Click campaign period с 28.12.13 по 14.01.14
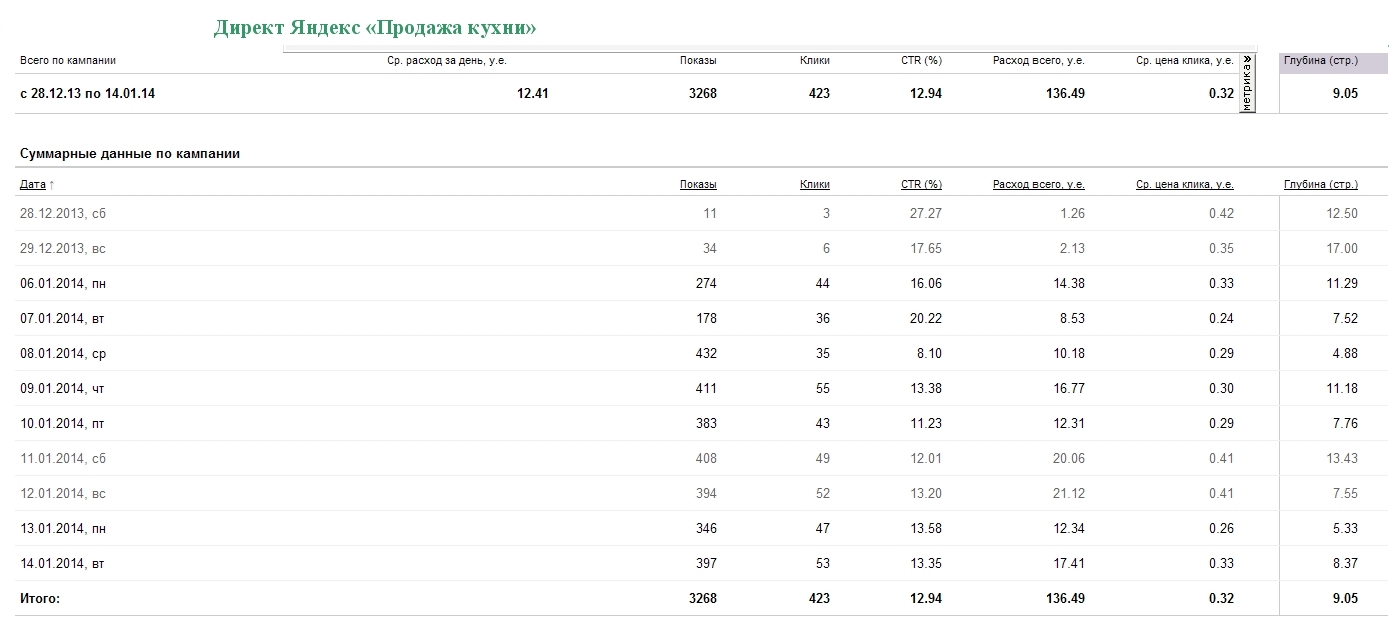 coord(87,93)
